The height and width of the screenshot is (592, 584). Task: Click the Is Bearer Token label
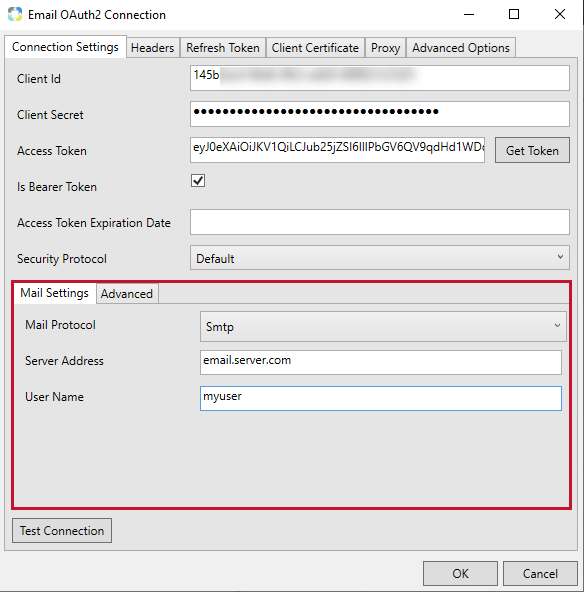[57, 187]
